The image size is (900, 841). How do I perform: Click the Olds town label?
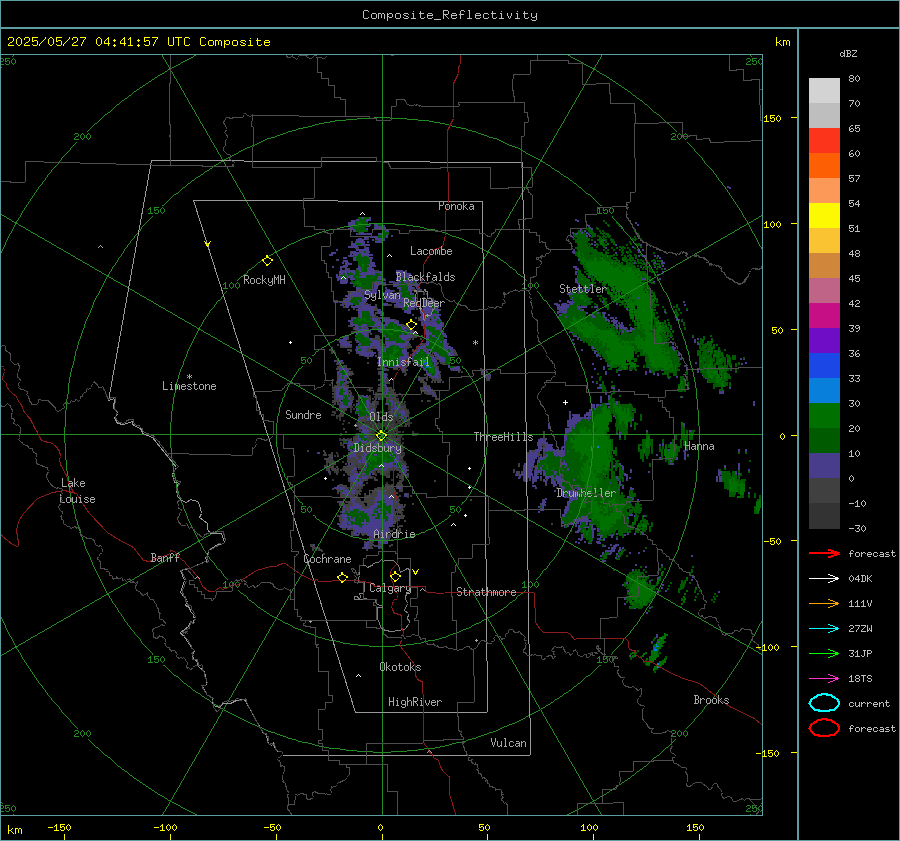coord(381,416)
